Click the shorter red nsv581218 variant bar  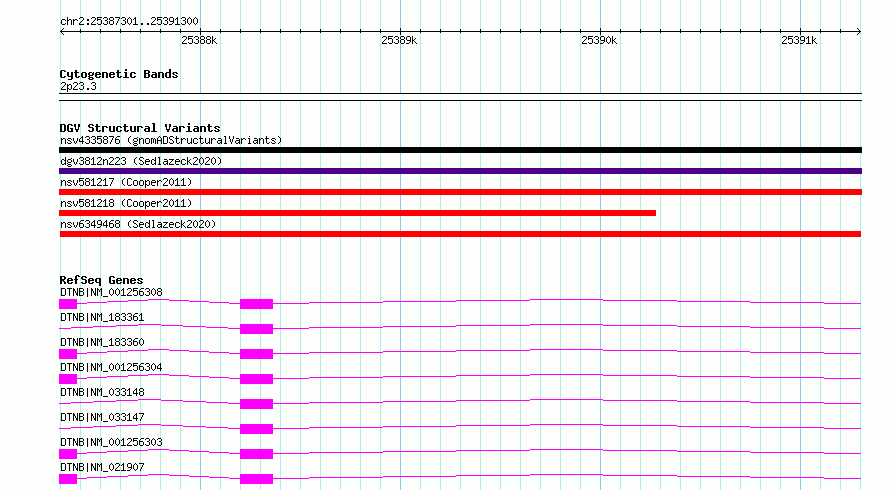358,213
